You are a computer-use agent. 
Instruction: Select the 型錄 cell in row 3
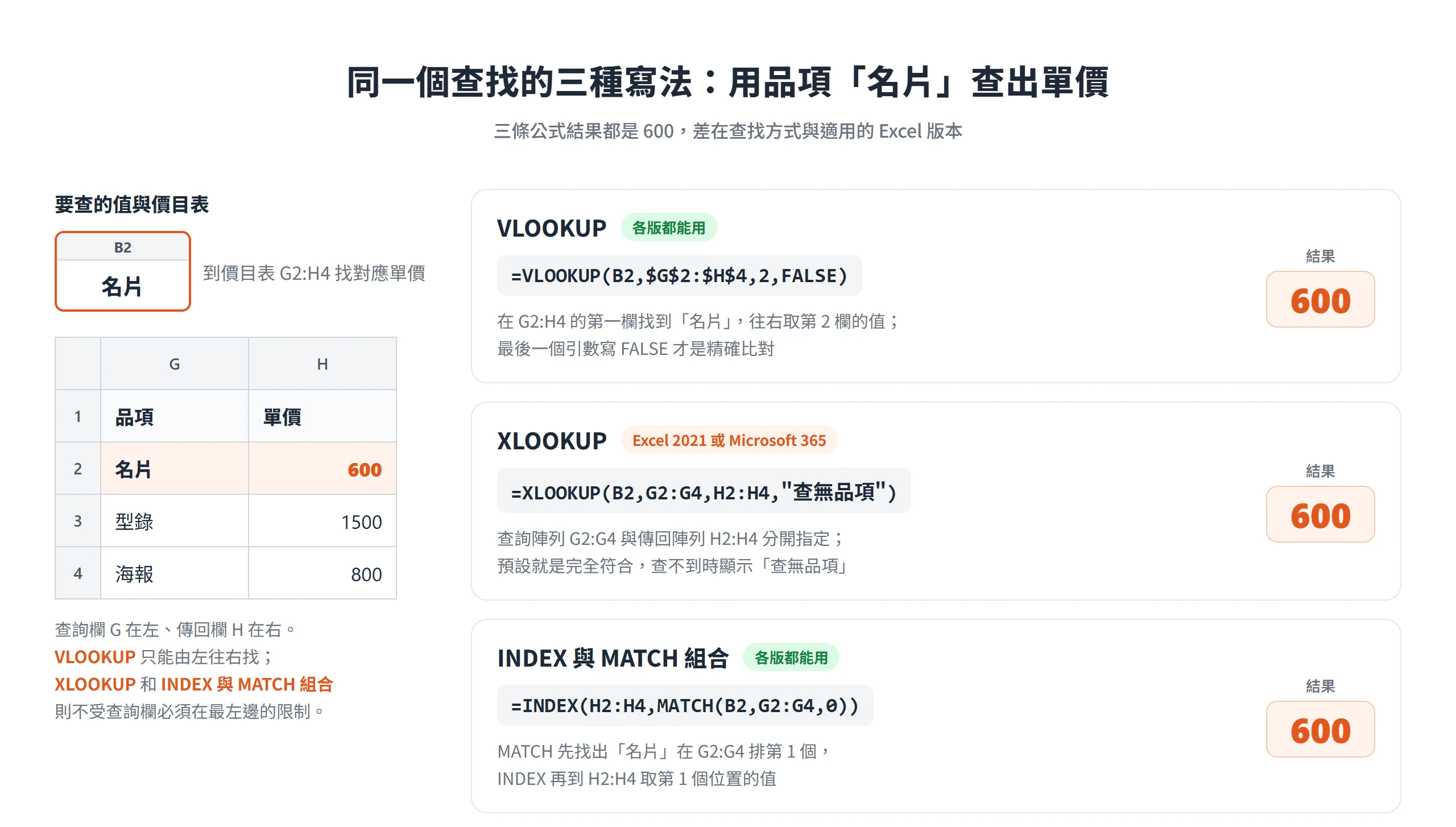coord(175,521)
